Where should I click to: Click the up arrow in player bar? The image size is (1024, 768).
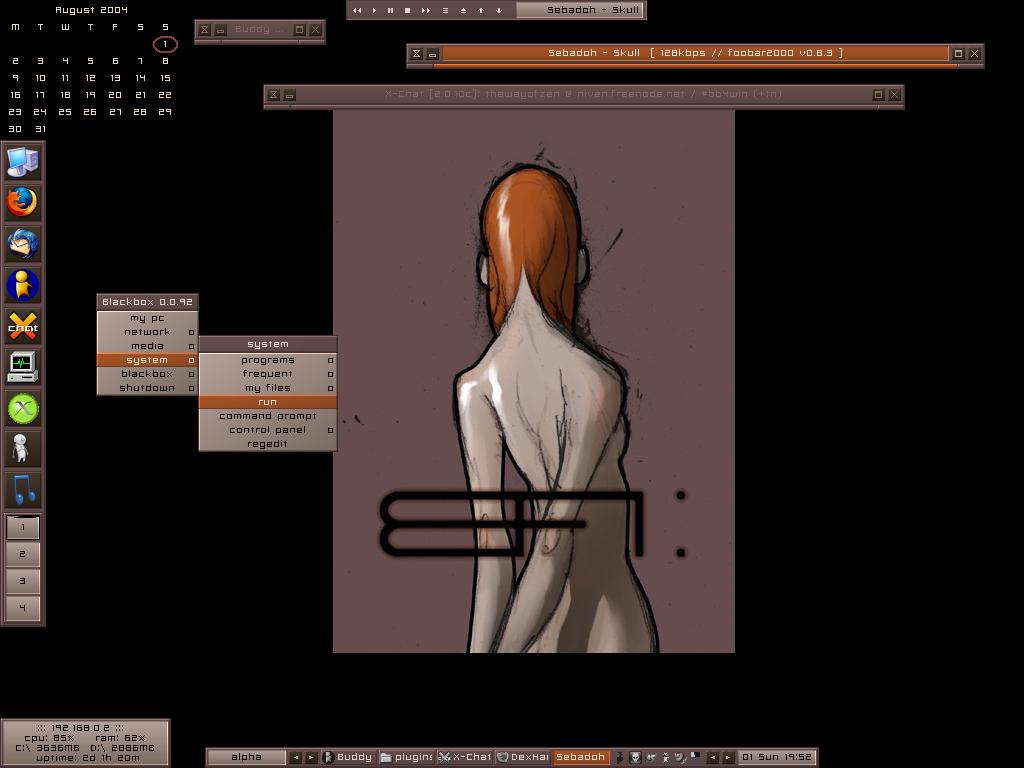coord(481,10)
